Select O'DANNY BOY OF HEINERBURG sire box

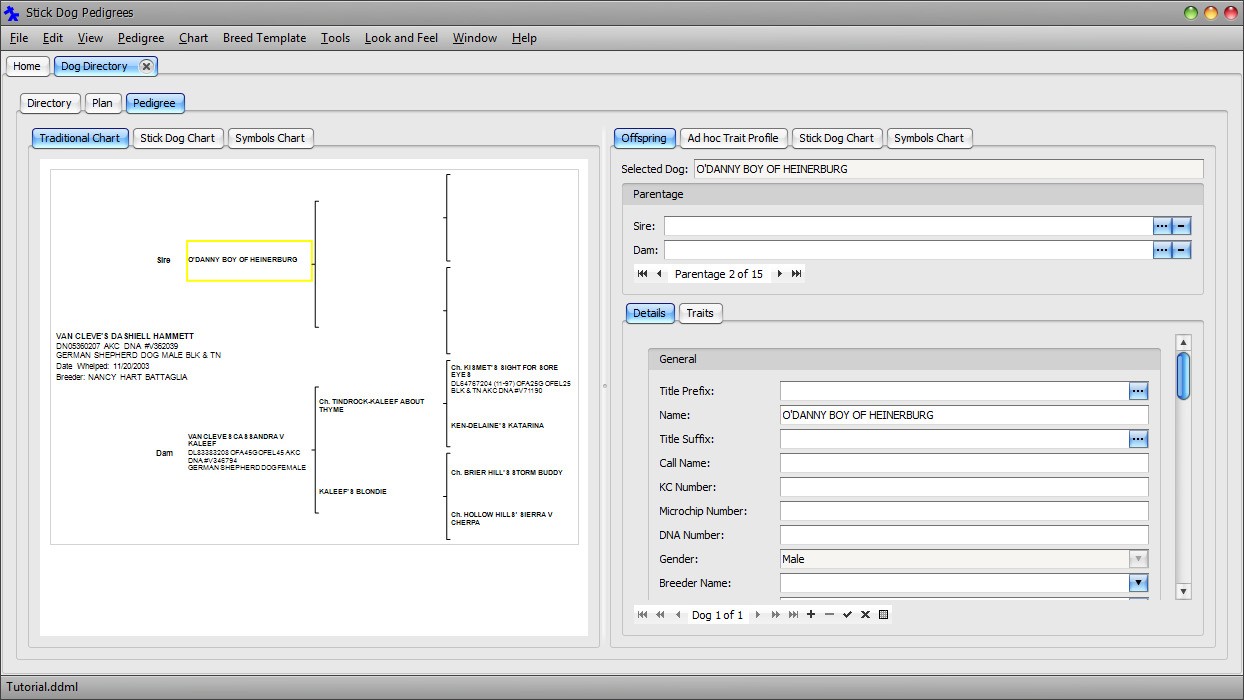pyautogui.click(x=249, y=260)
